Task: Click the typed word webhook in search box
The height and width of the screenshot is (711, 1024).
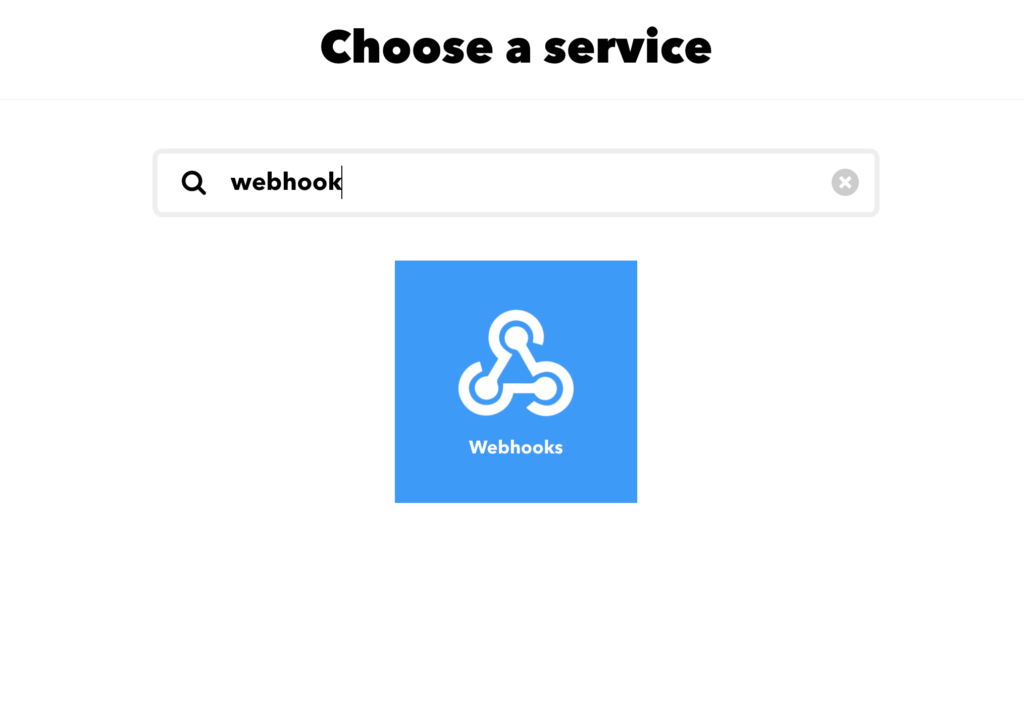Action: pyautogui.click(x=285, y=182)
